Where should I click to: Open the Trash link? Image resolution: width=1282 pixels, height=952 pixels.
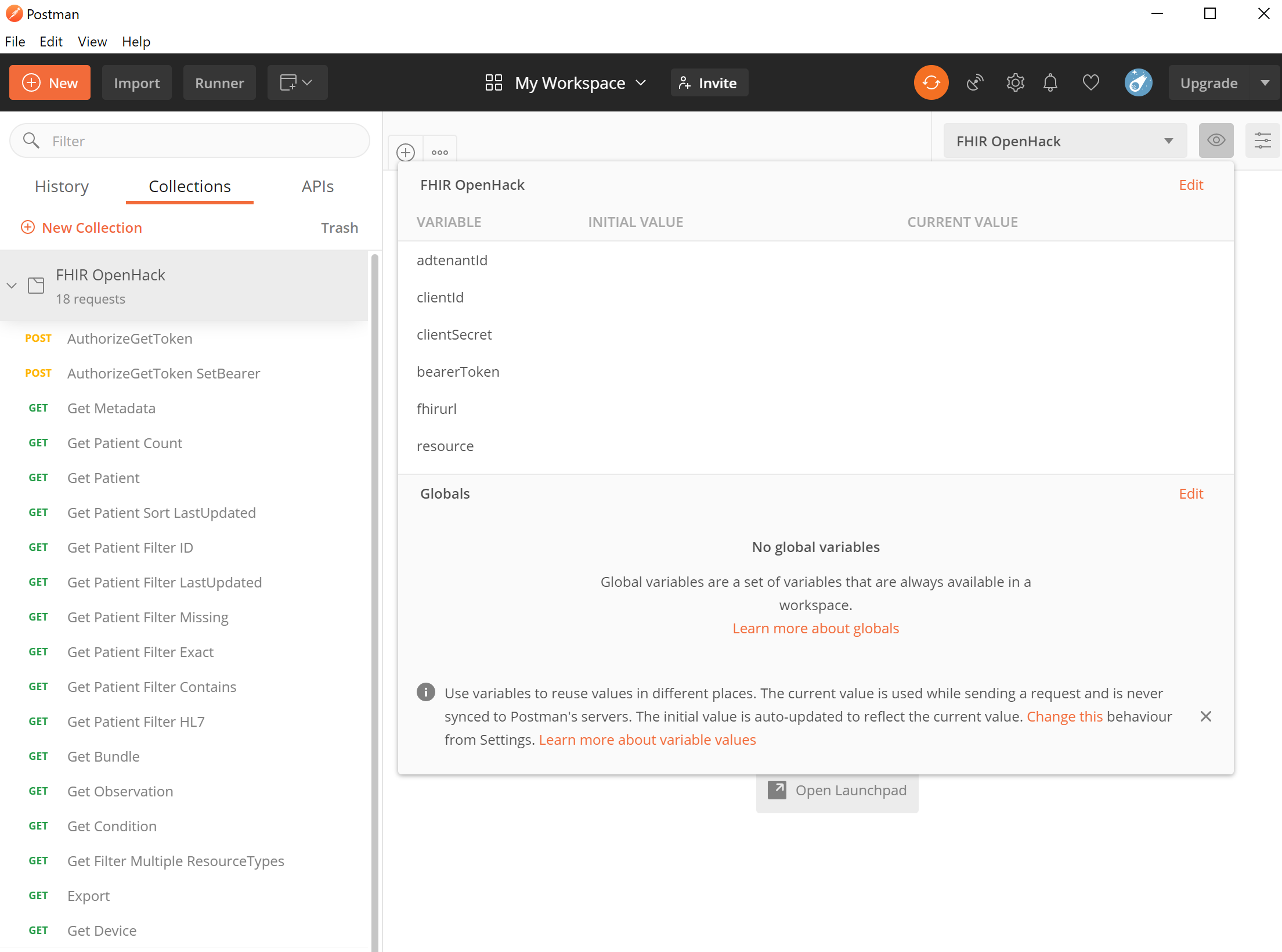[x=340, y=228]
